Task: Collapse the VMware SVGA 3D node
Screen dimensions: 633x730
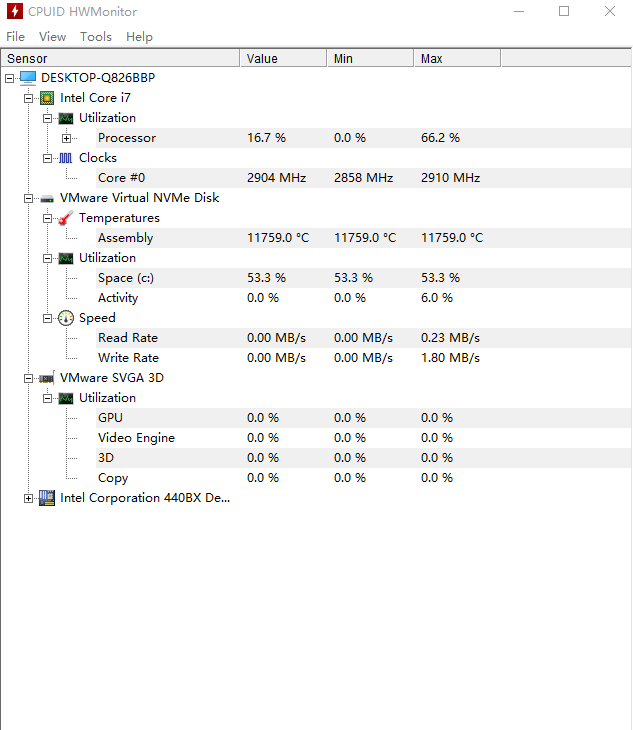Action: pos(28,378)
